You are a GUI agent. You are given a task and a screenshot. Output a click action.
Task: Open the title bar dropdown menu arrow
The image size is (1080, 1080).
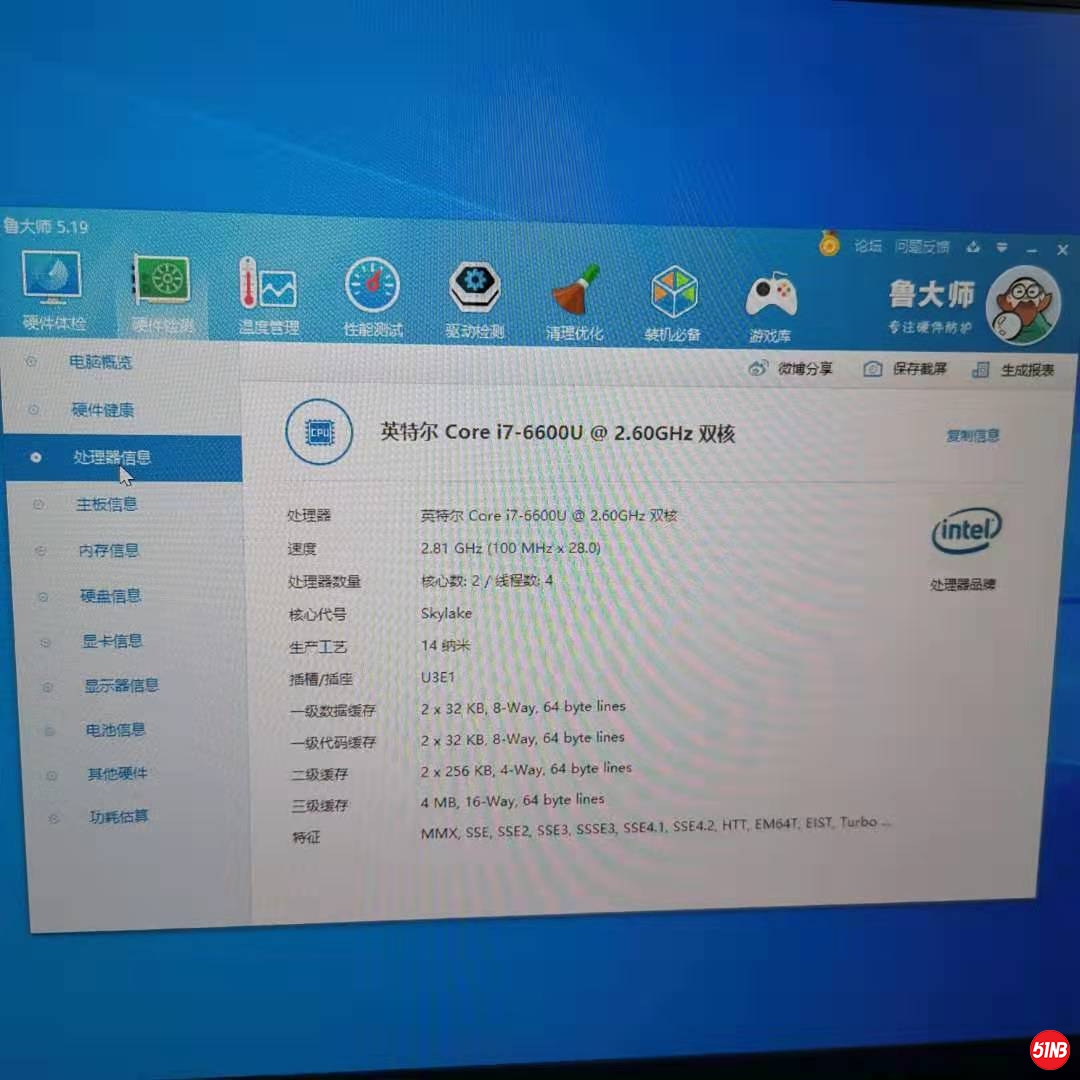[1003, 247]
